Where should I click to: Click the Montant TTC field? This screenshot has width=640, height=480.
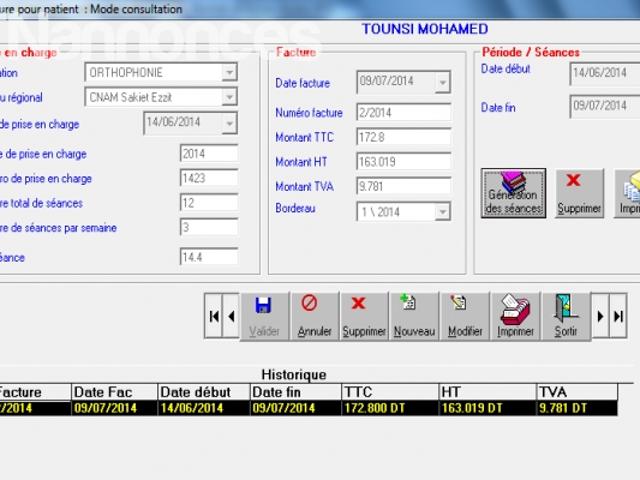point(404,137)
